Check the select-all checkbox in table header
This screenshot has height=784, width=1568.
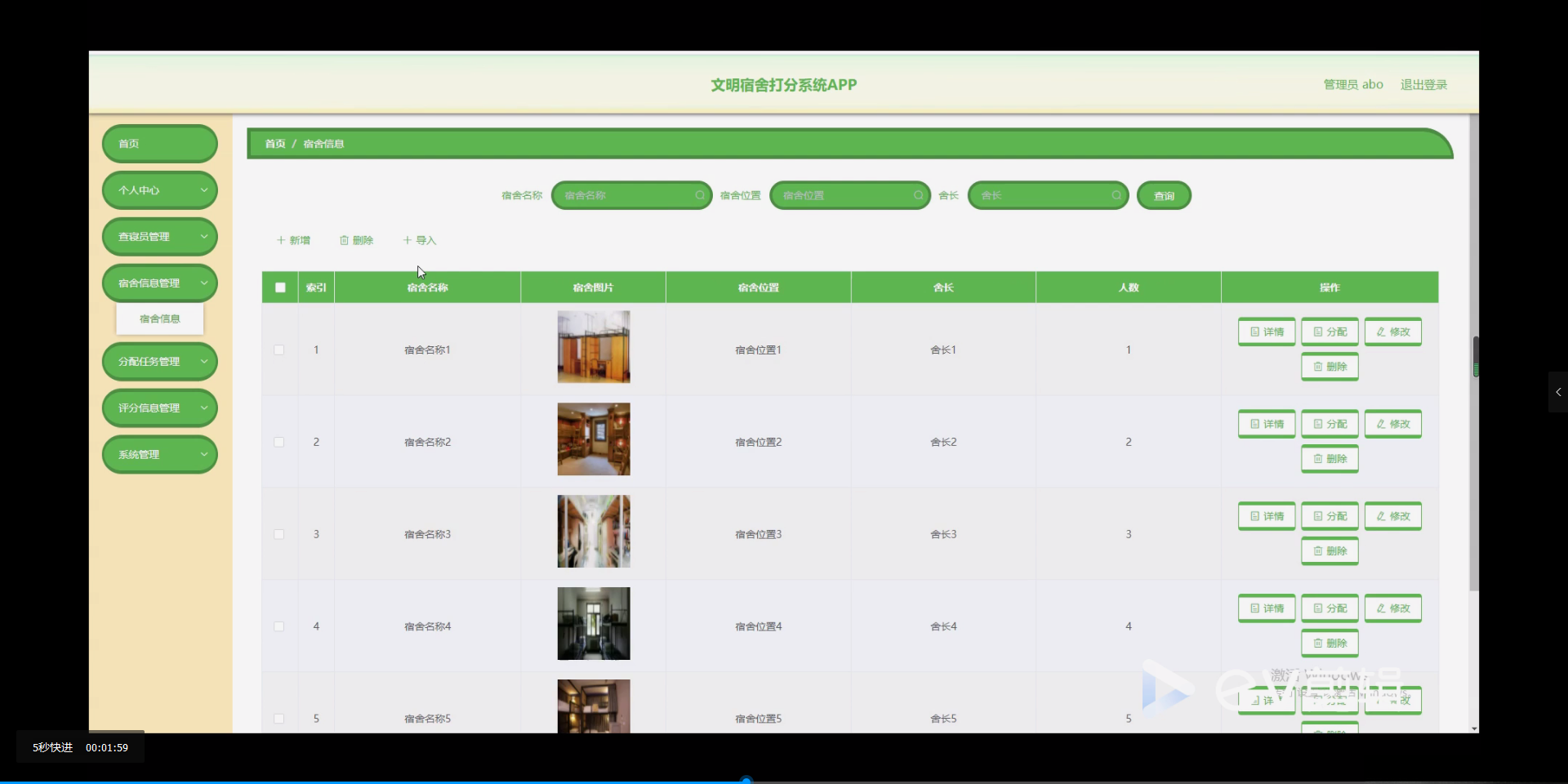[279, 287]
